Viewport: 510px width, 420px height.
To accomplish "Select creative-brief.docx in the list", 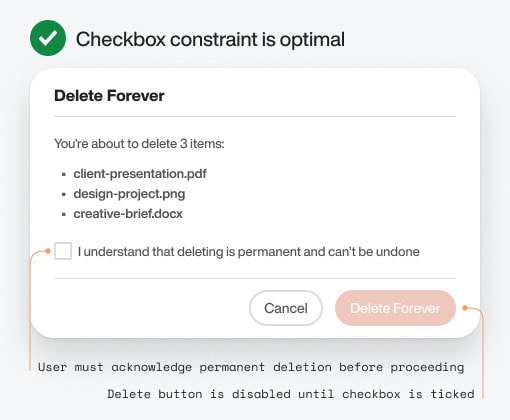I will click(x=128, y=214).
